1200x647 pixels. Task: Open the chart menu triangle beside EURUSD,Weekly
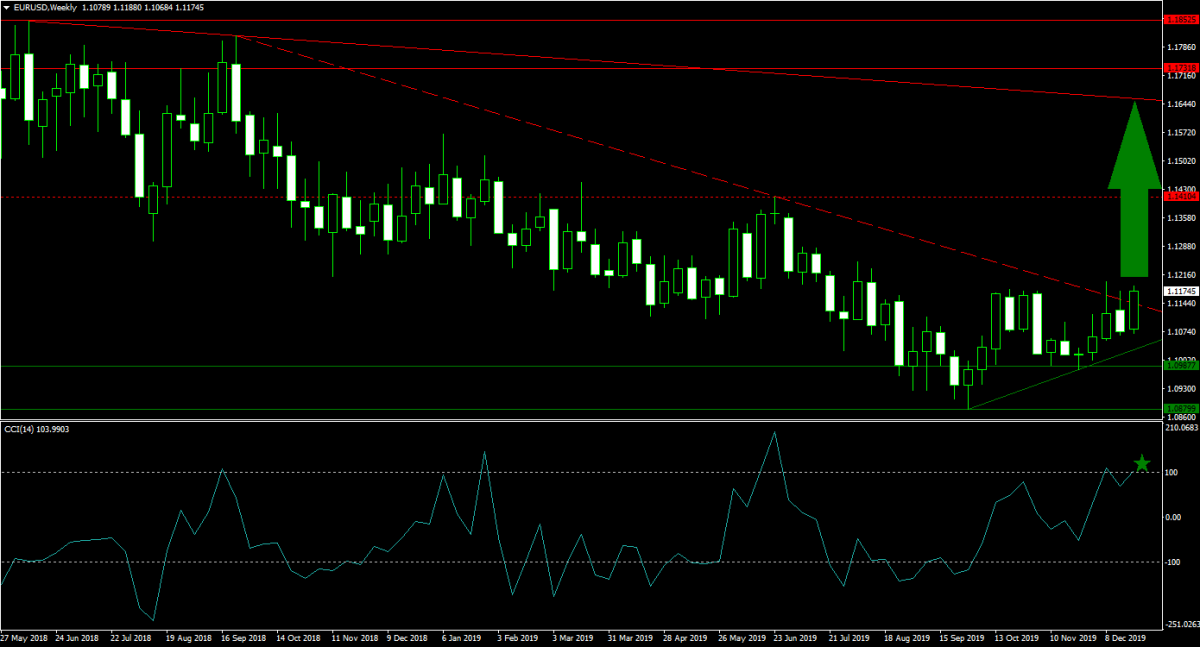coord(6,7)
